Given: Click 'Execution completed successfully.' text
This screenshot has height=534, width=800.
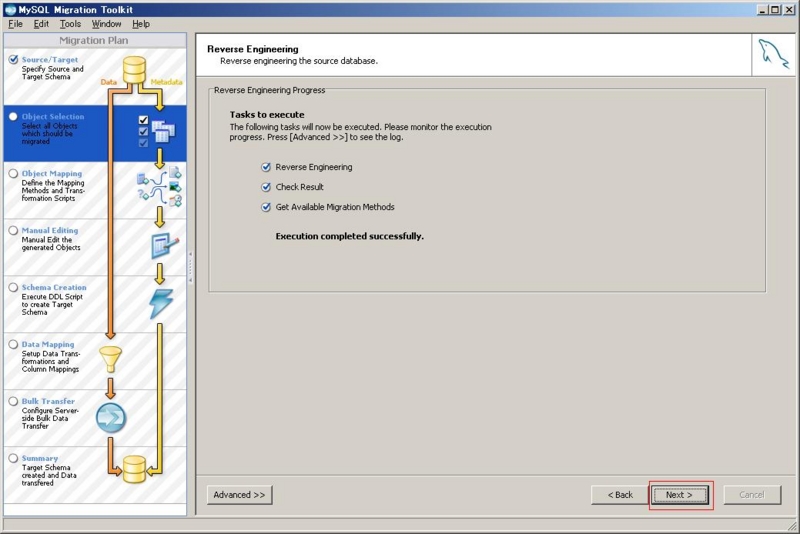Looking at the screenshot, I should tap(349, 236).
